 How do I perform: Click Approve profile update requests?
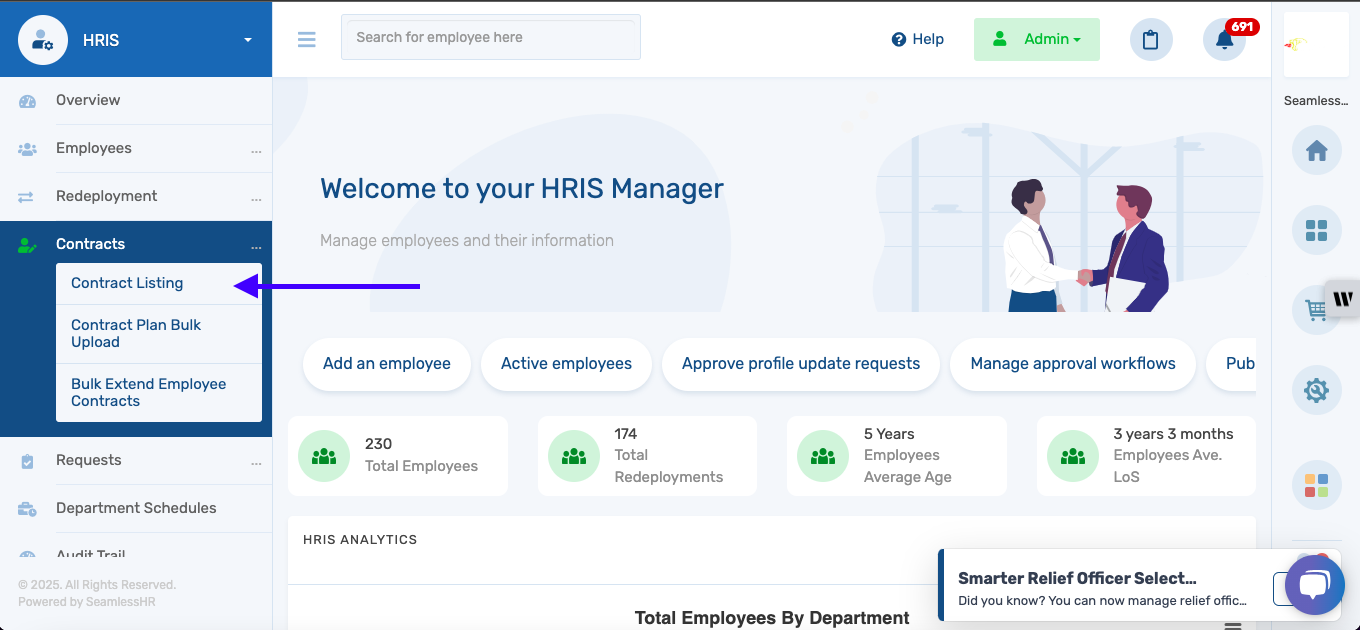pos(801,364)
